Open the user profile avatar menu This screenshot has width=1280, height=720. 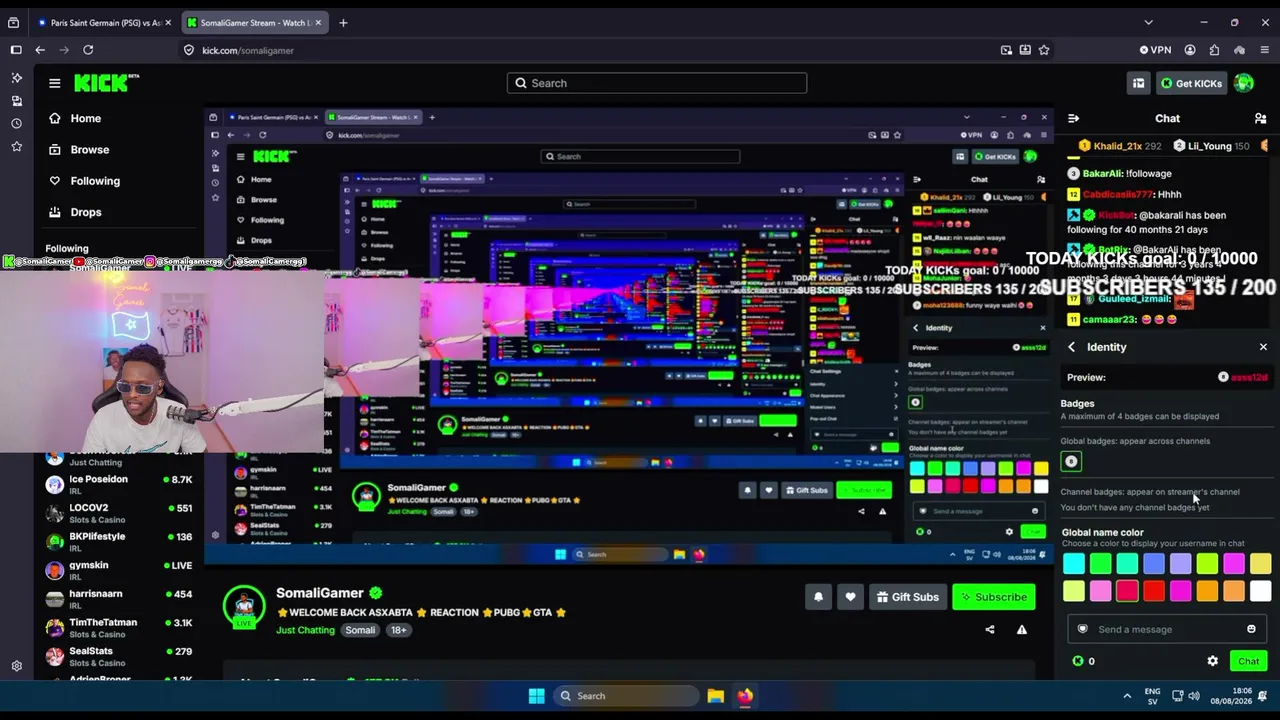(1244, 83)
